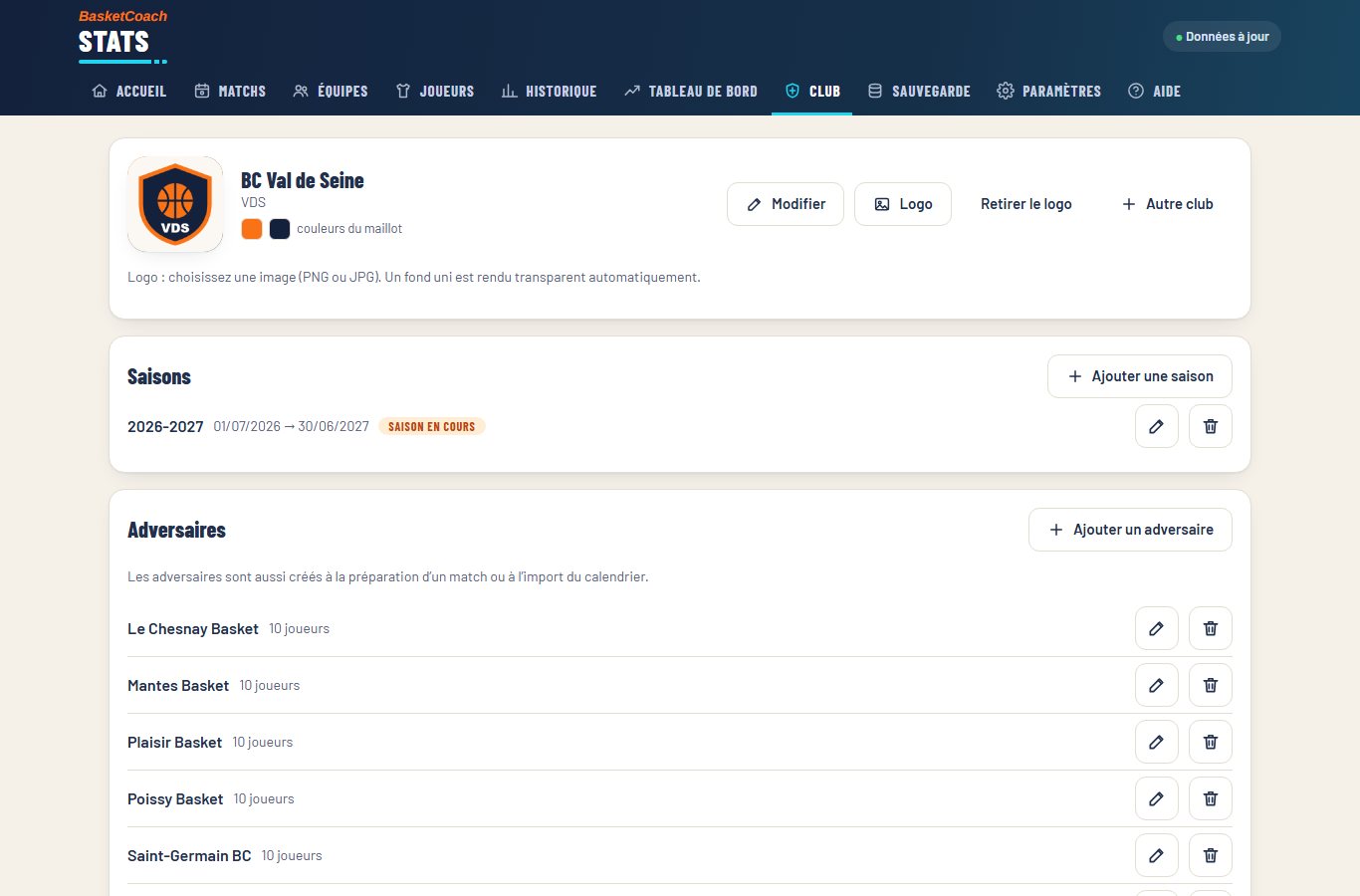
Task: Click the Modifier club button
Action: [x=786, y=204]
